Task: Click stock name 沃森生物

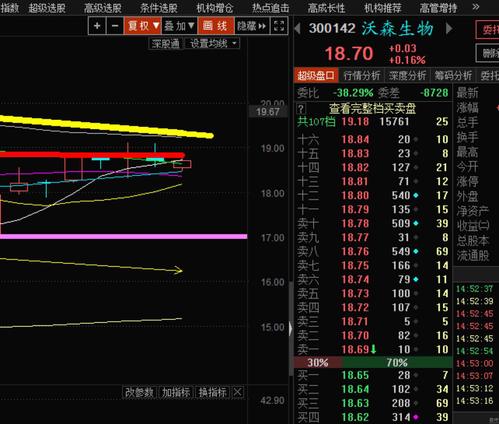Action: [398, 29]
